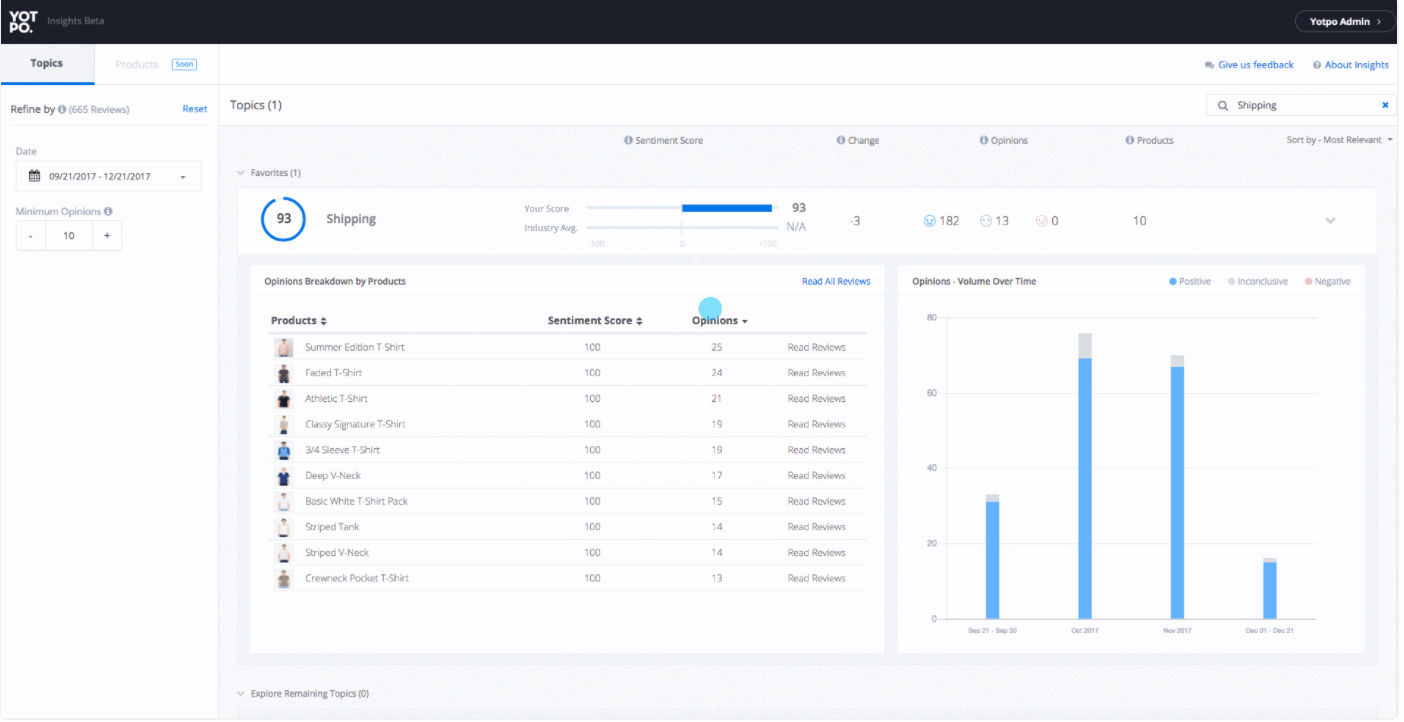
Task: Toggle the Negative series in chart legend
Action: 1326,282
